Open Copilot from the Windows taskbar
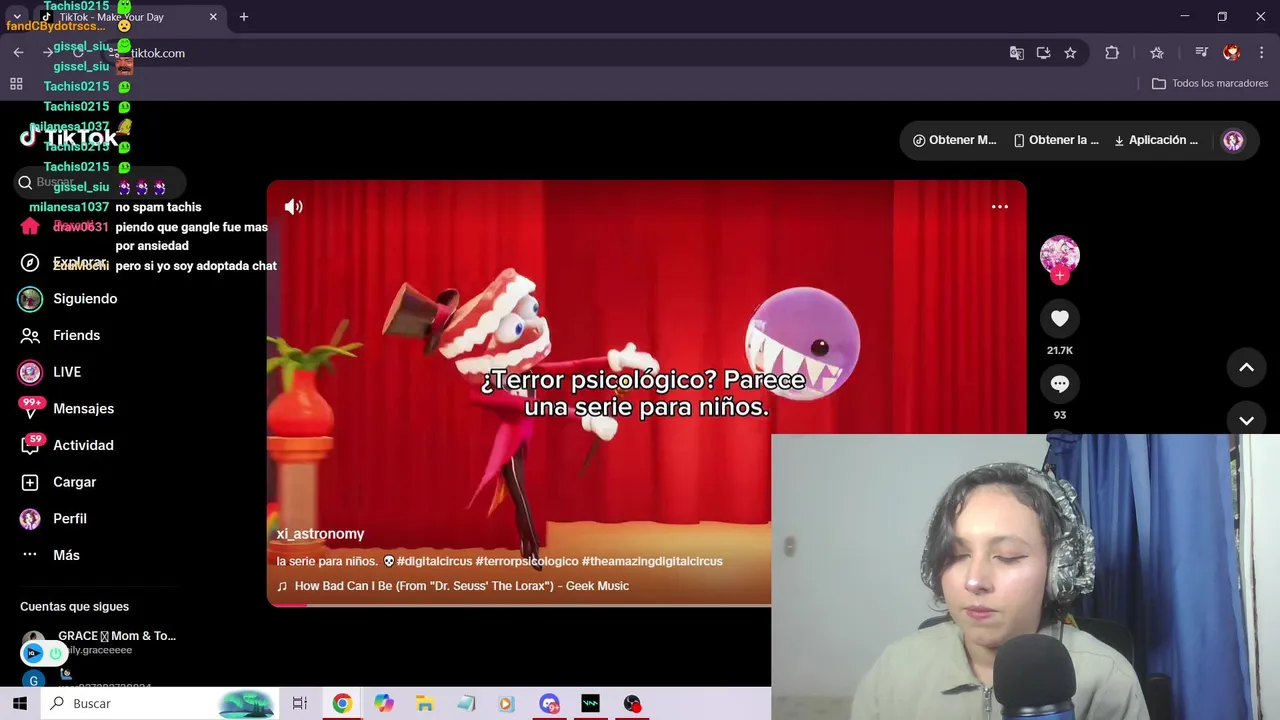Screen dimensions: 1280x720 (384, 704)
